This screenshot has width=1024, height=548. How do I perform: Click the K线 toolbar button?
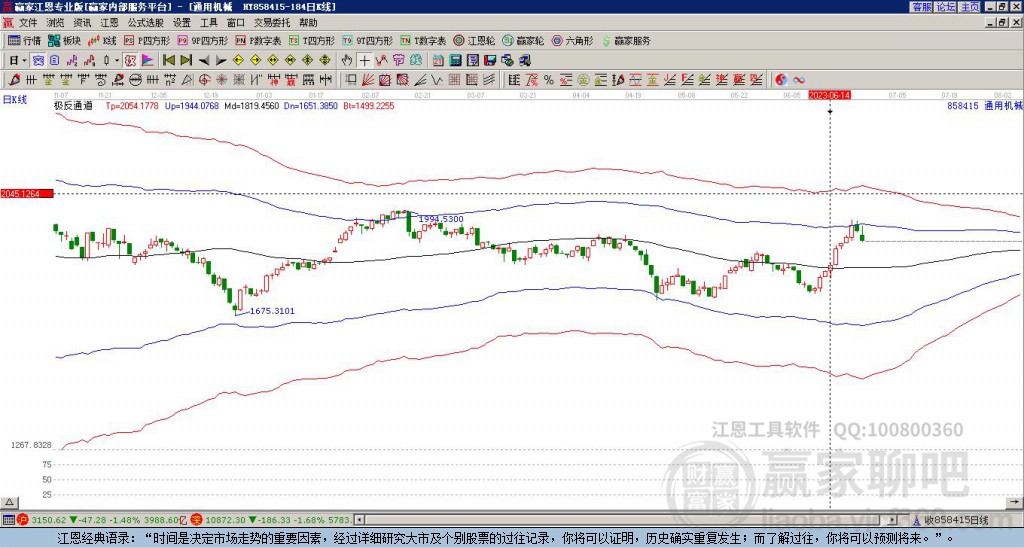[102, 40]
